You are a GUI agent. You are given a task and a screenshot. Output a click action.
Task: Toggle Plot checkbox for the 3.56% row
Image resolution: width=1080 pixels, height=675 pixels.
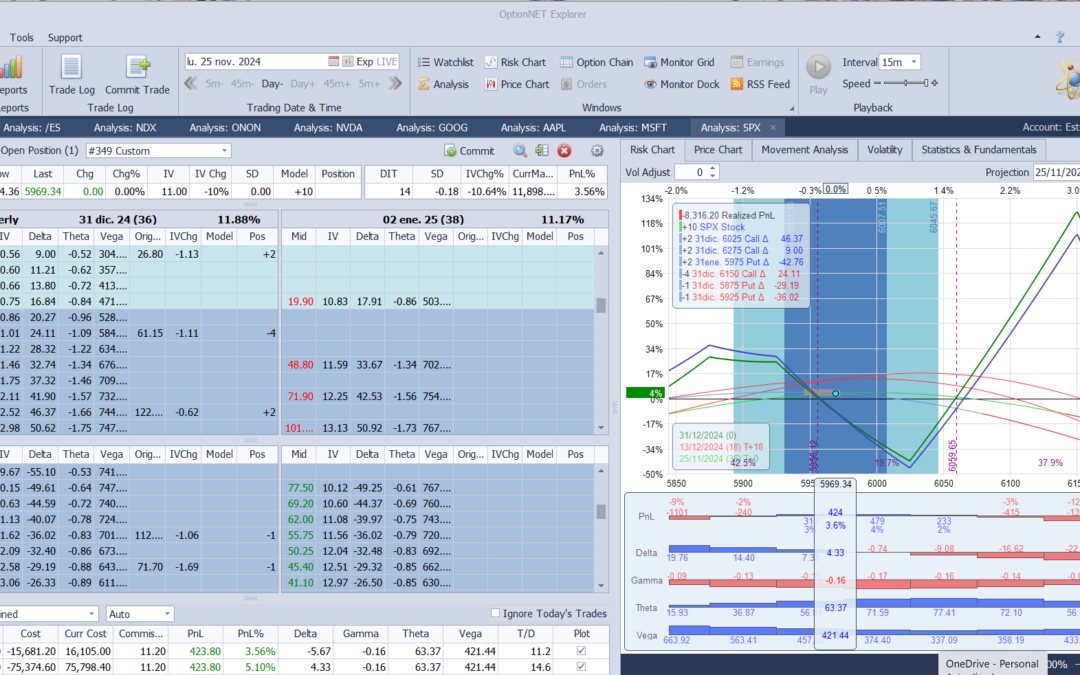pos(581,651)
